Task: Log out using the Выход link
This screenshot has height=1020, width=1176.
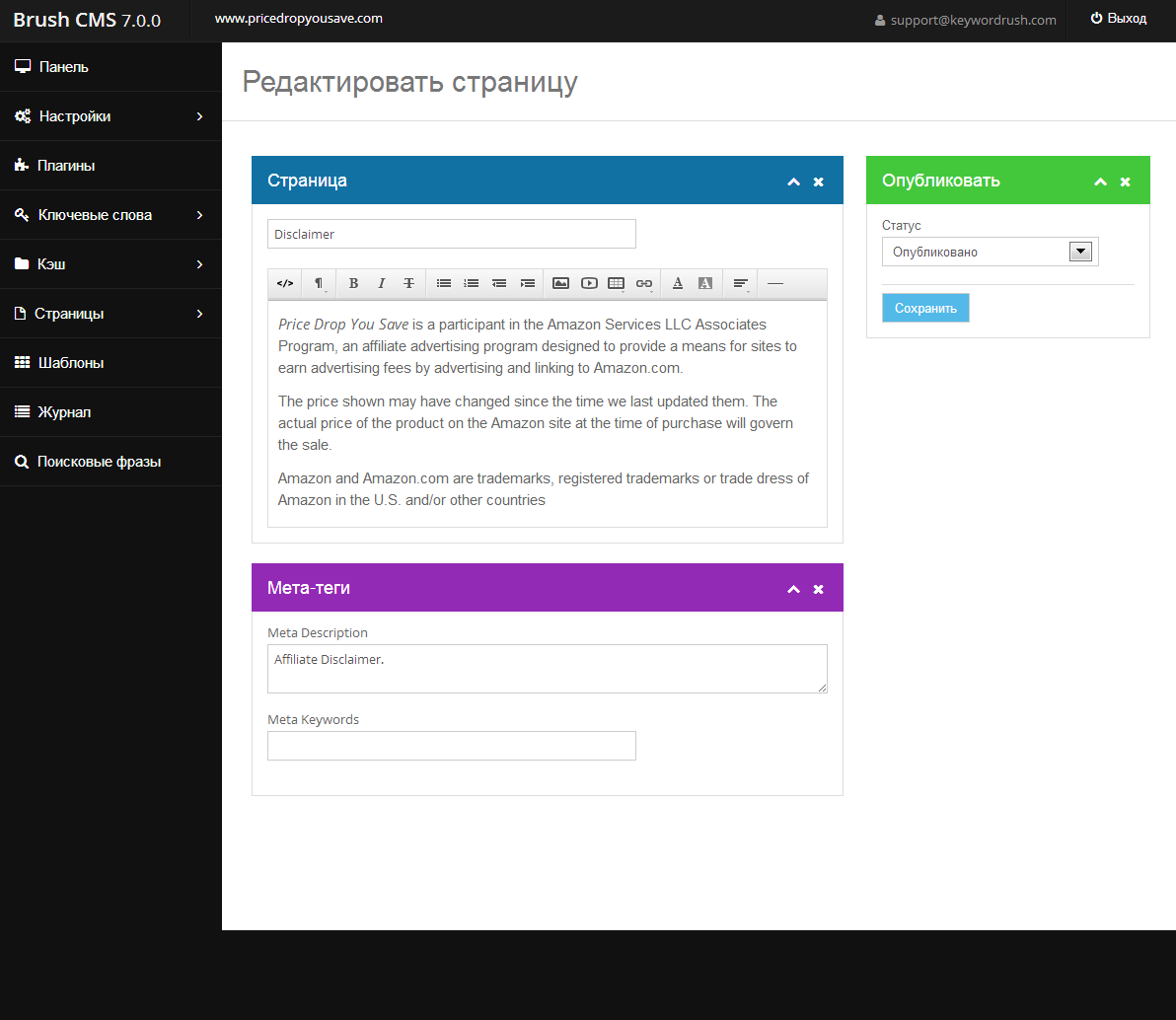Action: coord(1119,19)
